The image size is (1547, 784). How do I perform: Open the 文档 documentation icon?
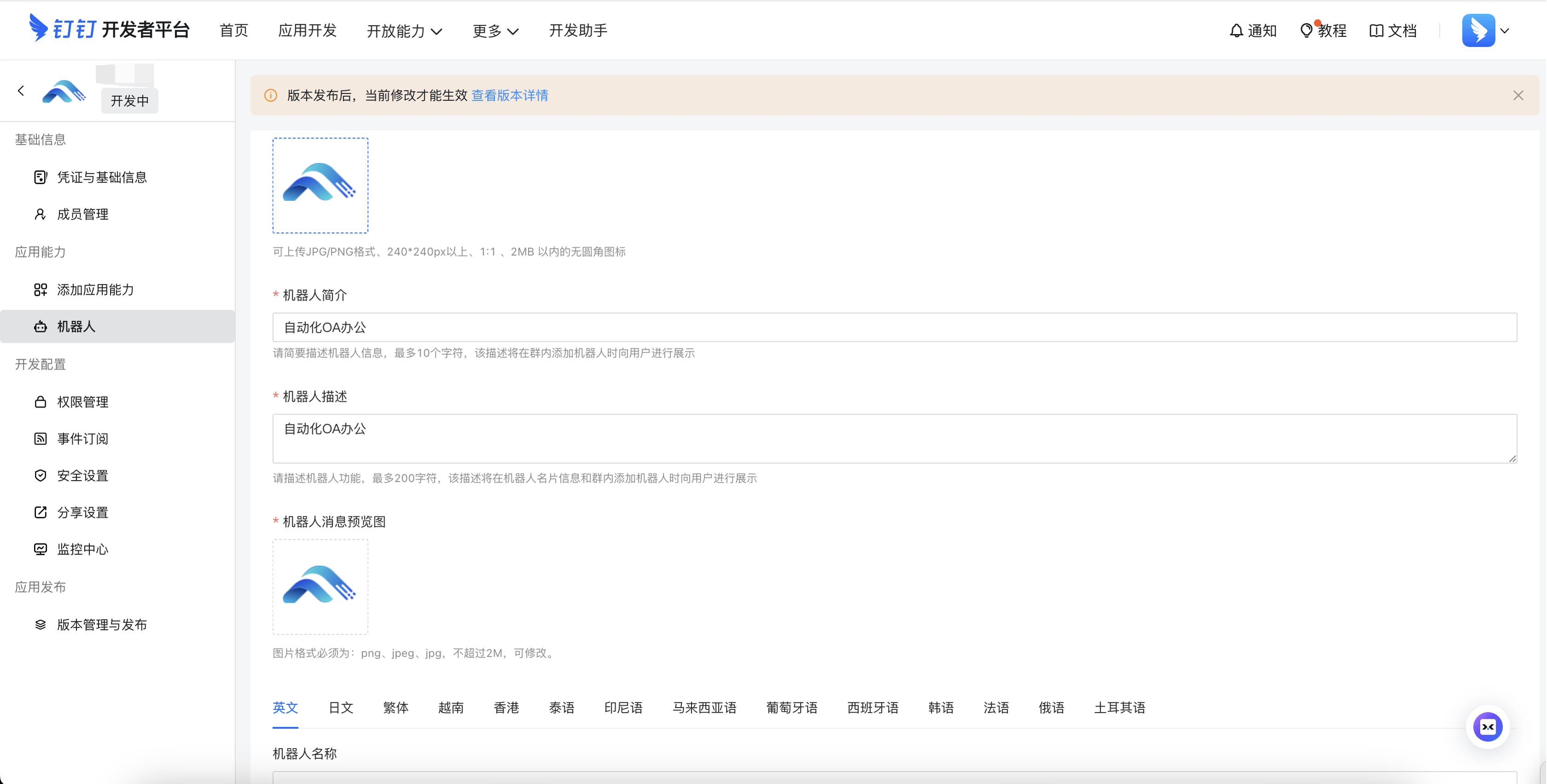click(x=1393, y=30)
